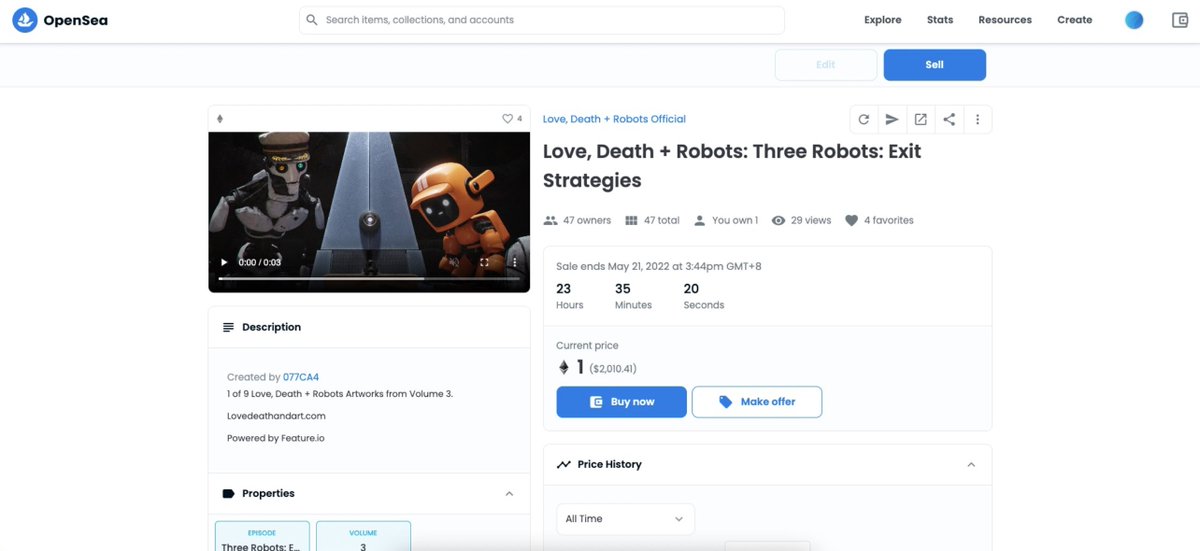Unmute the video volume icon
Image resolution: width=1200 pixels, height=551 pixels.
454,262
